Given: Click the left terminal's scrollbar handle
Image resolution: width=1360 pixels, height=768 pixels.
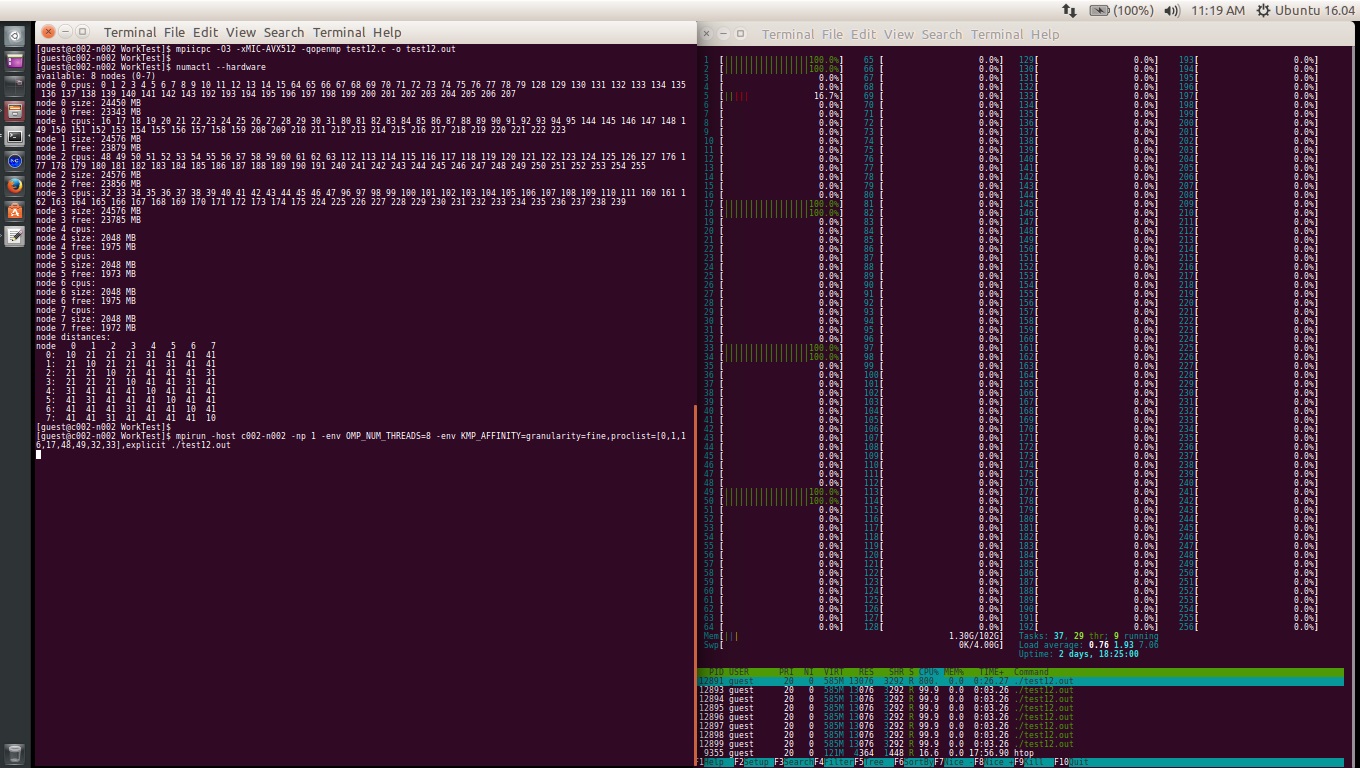Looking at the screenshot, I should coord(695,584).
